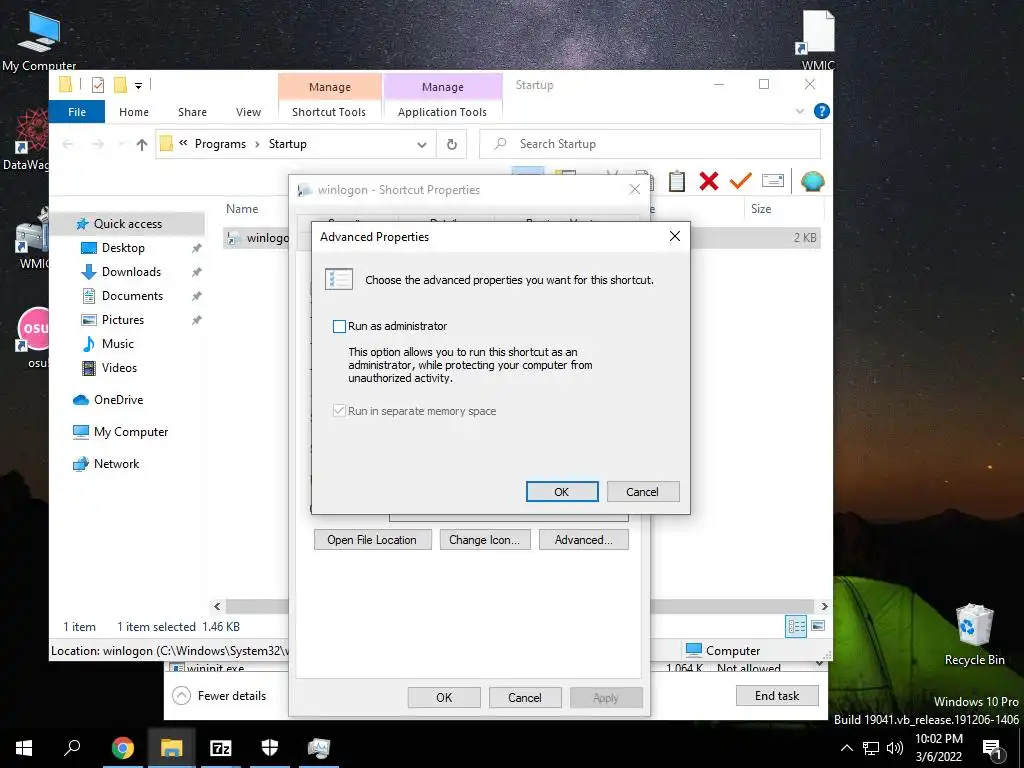Open the File menu tab
The width and height of the screenshot is (1024, 768).
[x=77, y=112]
